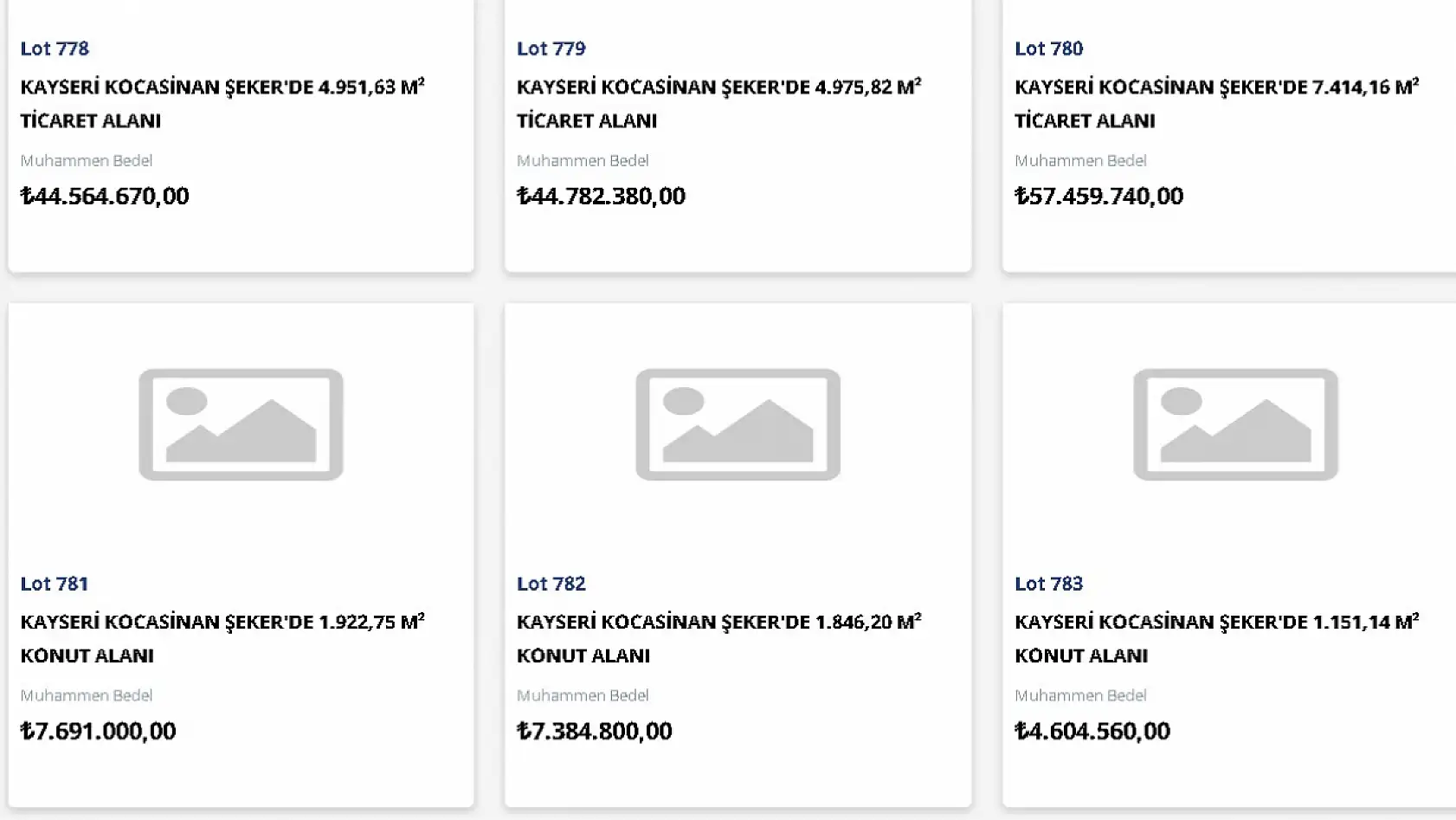Click the ₺57.459.740,00 price

[1098, 196]
